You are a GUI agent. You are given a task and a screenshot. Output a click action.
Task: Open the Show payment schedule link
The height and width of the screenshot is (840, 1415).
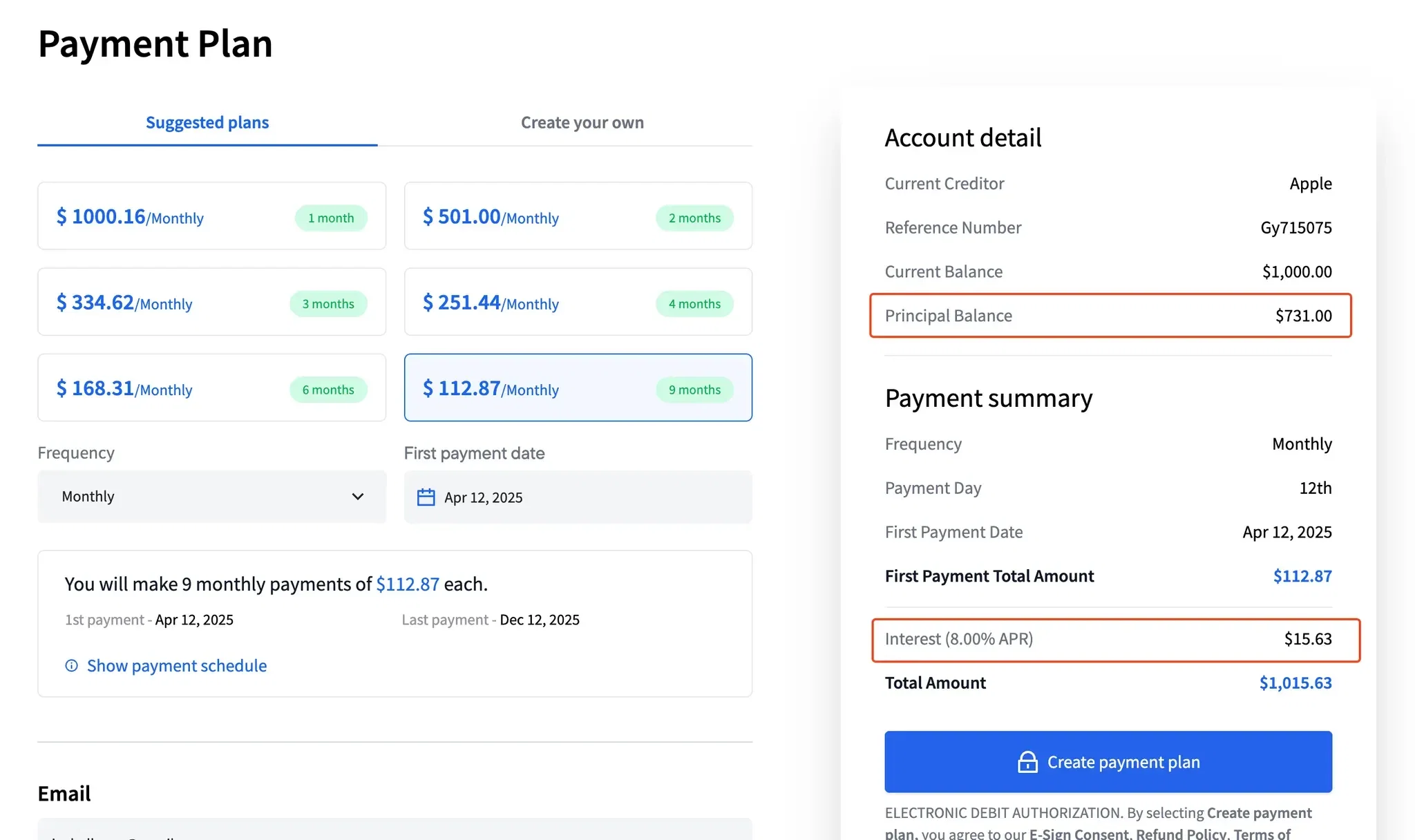click(x=177, y=666)
